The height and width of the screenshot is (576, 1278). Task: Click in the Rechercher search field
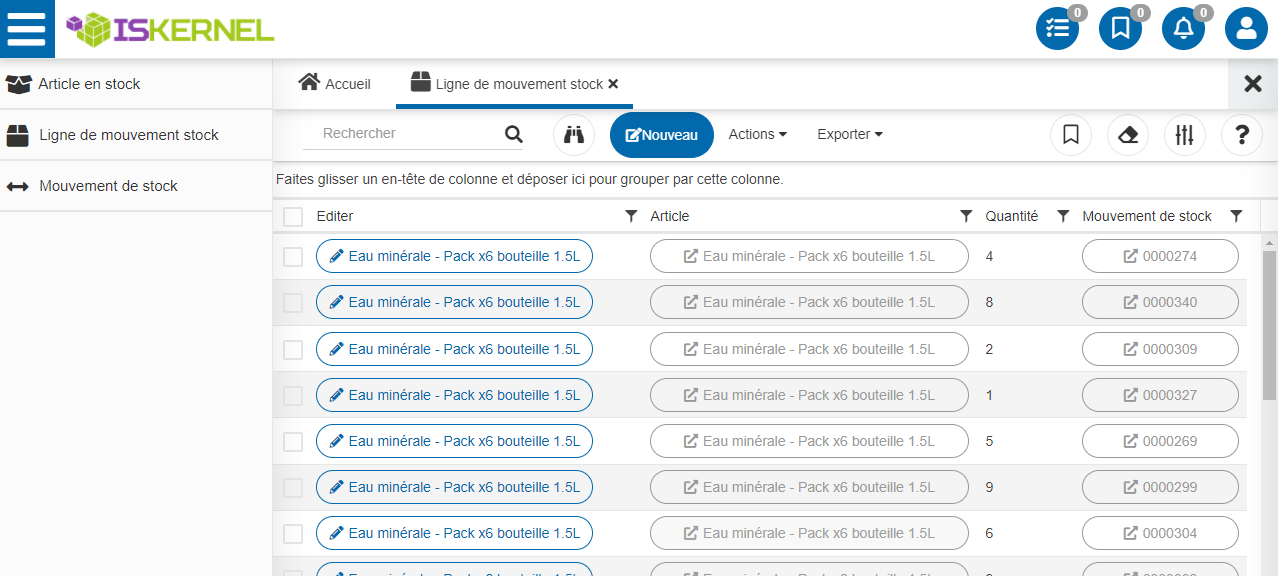coord(405,134)
